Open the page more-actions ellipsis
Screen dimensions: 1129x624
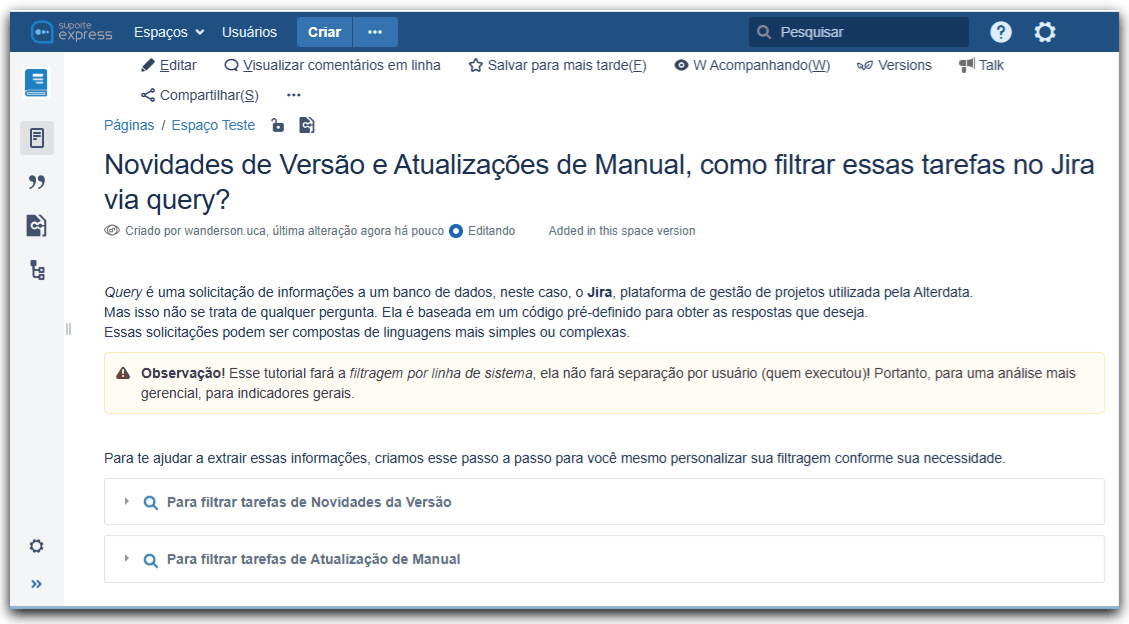pos(294,95)
